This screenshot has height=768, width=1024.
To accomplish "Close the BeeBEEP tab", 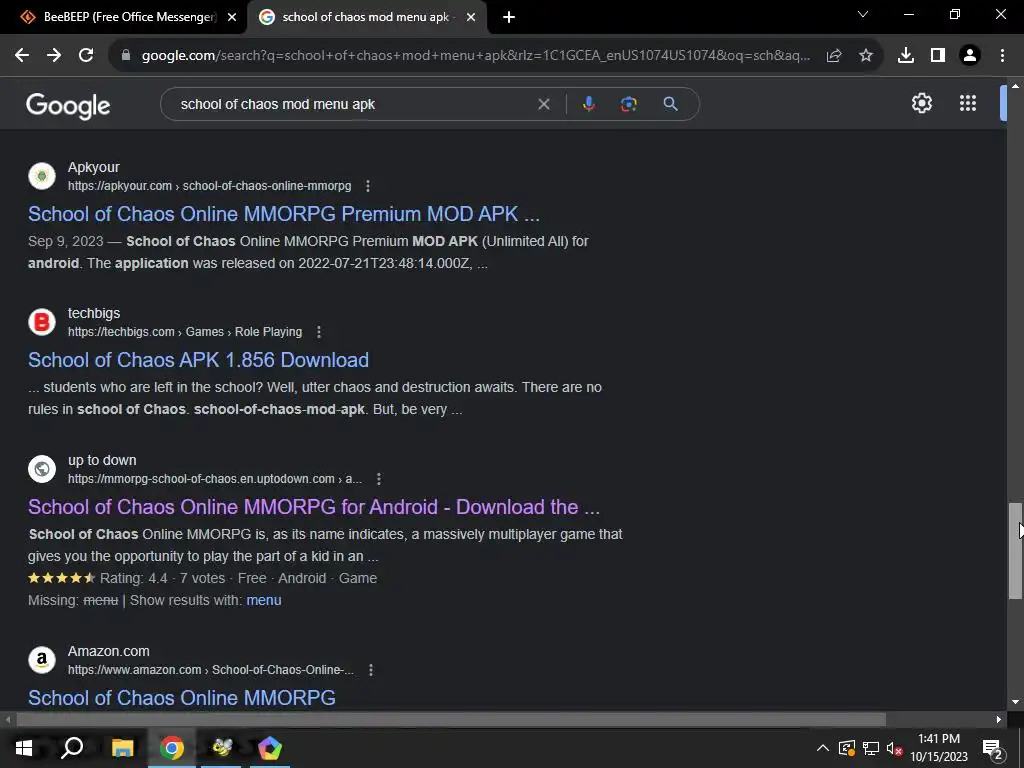I will point(232,18).
